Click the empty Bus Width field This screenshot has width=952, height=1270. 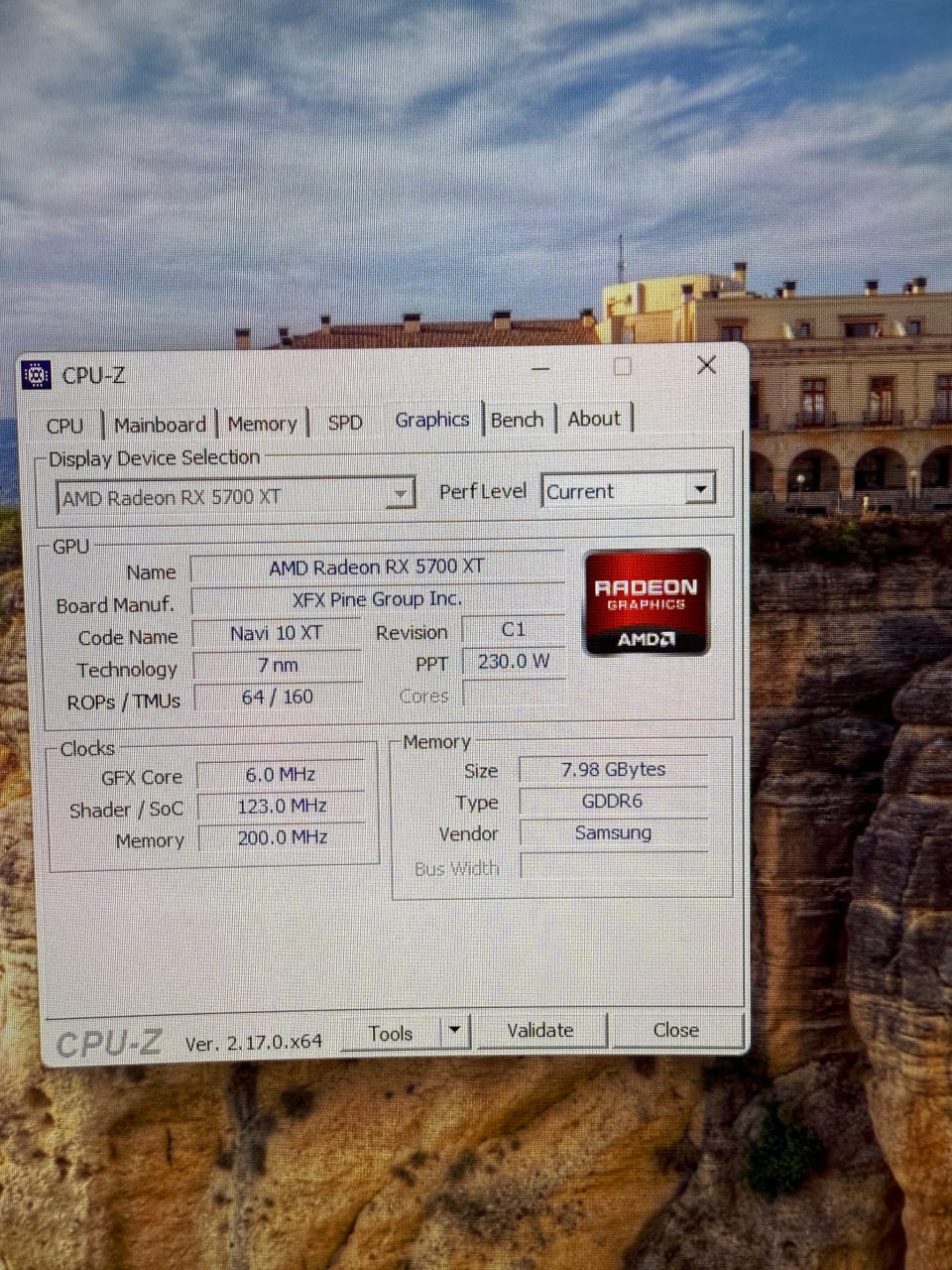[x=615, y=866]
